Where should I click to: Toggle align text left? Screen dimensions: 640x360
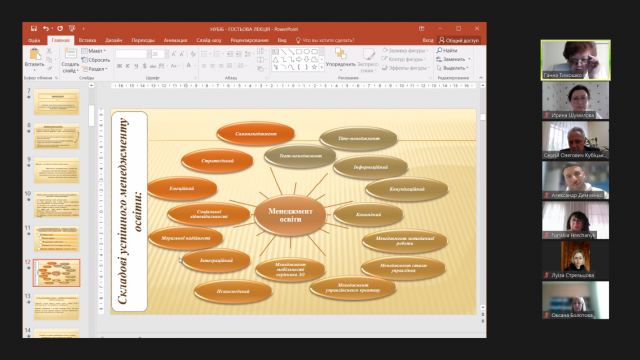coord(204,66)
